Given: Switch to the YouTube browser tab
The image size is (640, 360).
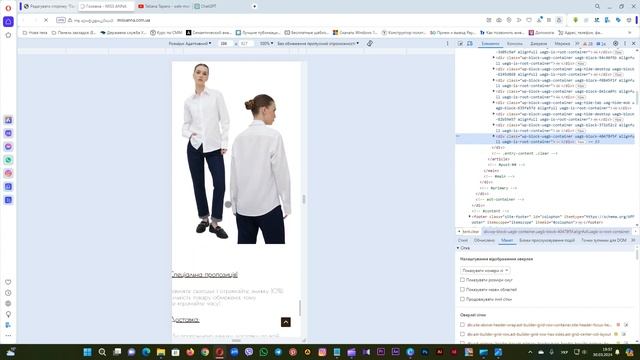Looking at the screenshot, I should tap(163, 7).
